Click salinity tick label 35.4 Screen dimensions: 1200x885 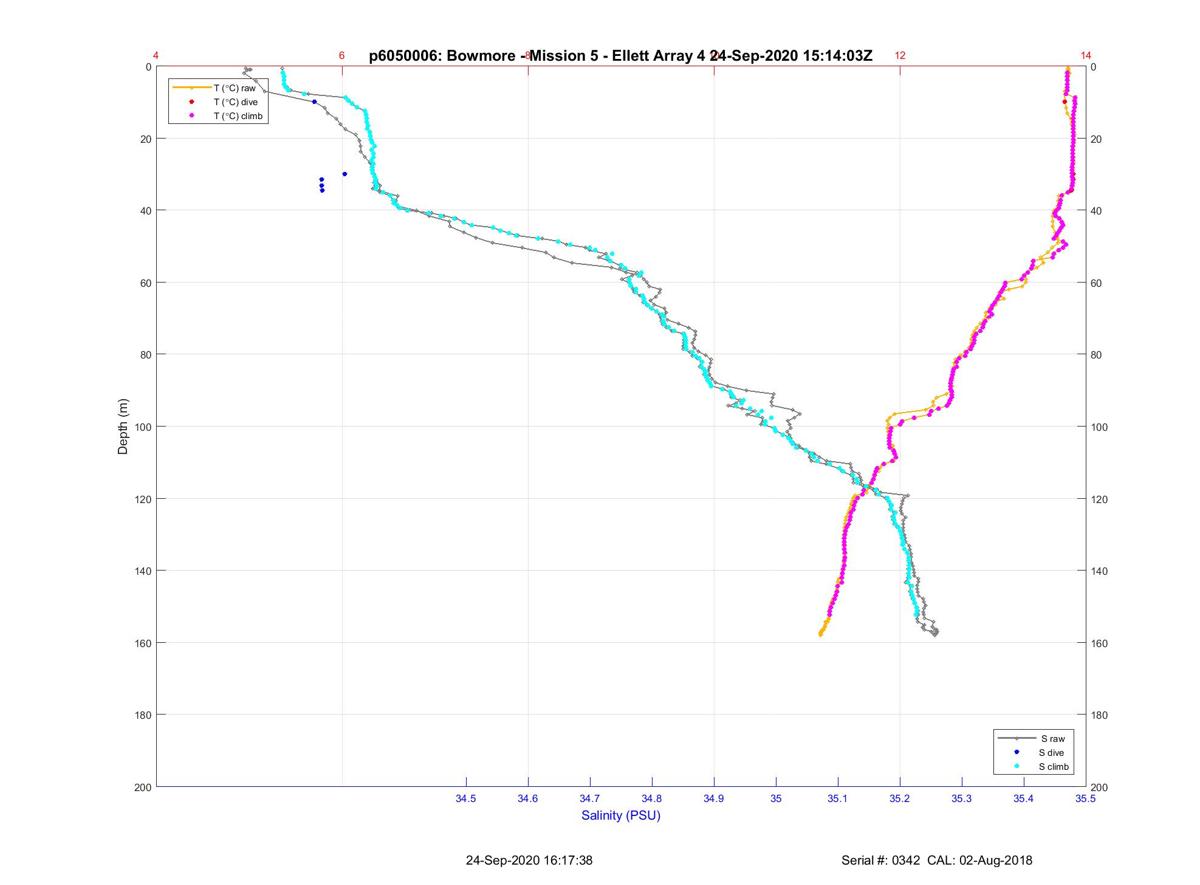(1024, 799)
